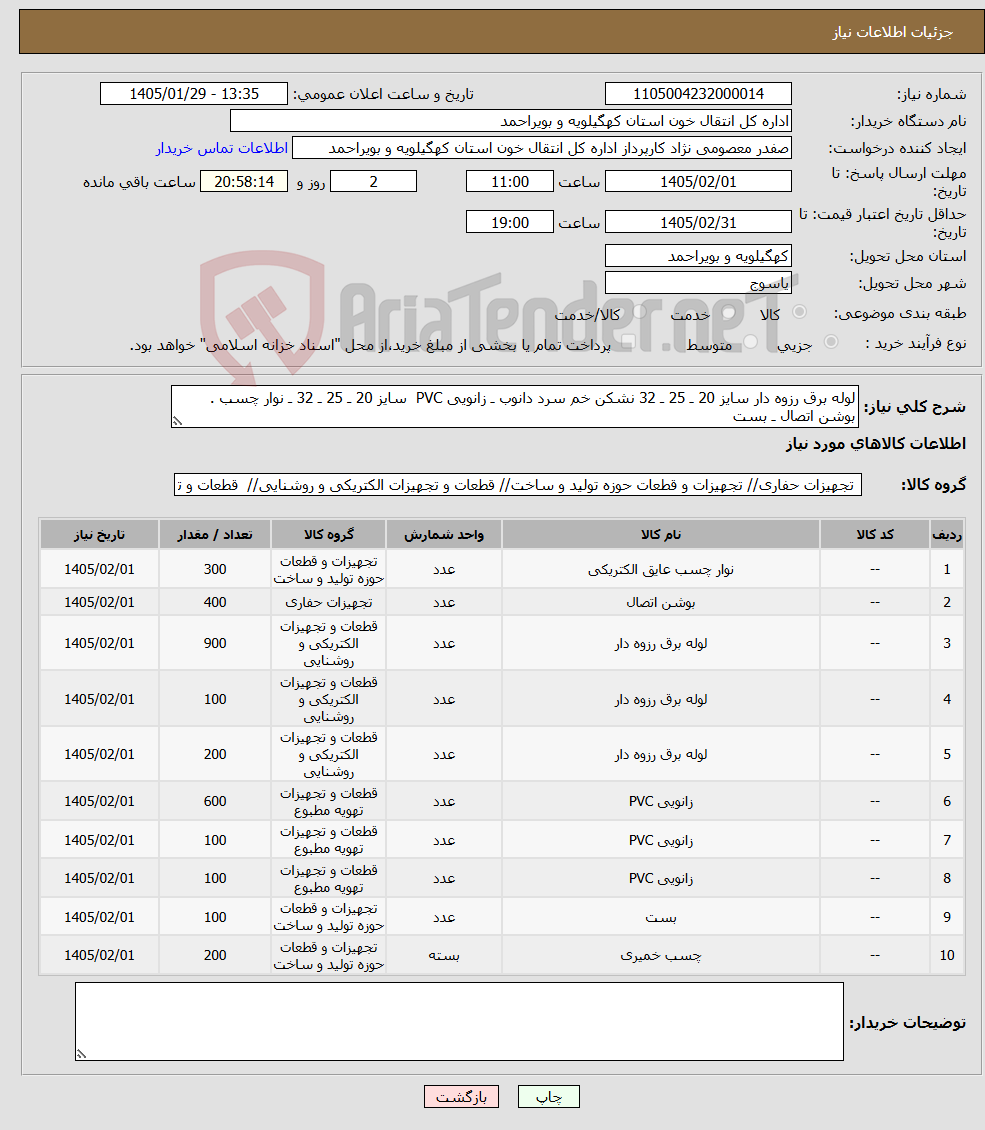Image resolution: width=985 pixels, height=1130 pixels.
Task: Click the response deadline hour 11:00 field
Action: [510, 182]
